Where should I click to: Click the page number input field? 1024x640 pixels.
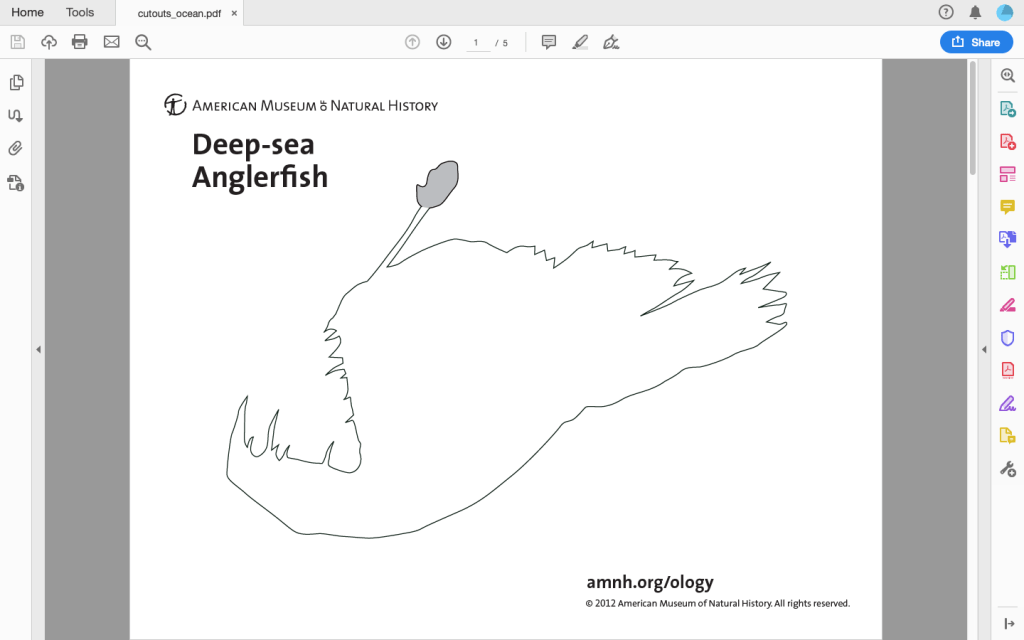click(477, 43)
